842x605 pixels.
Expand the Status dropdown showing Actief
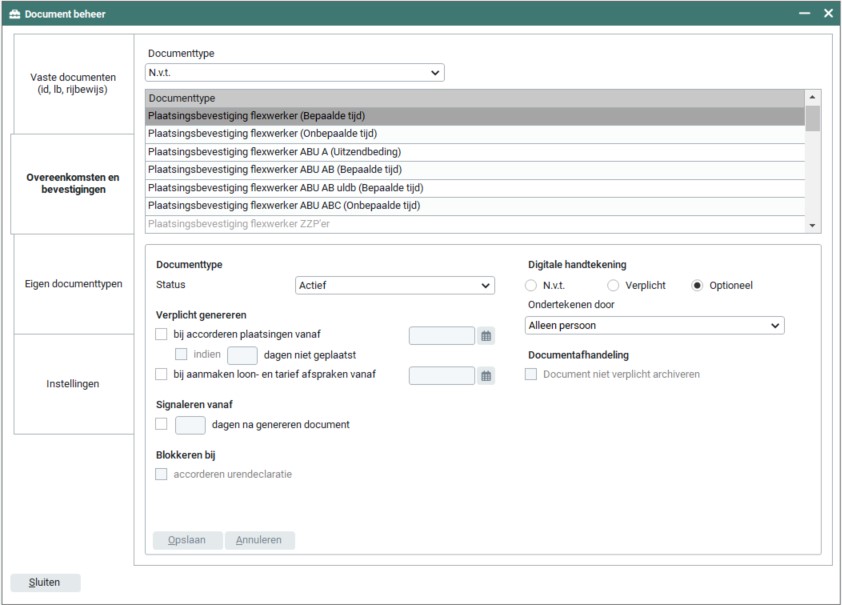[395, 286]
